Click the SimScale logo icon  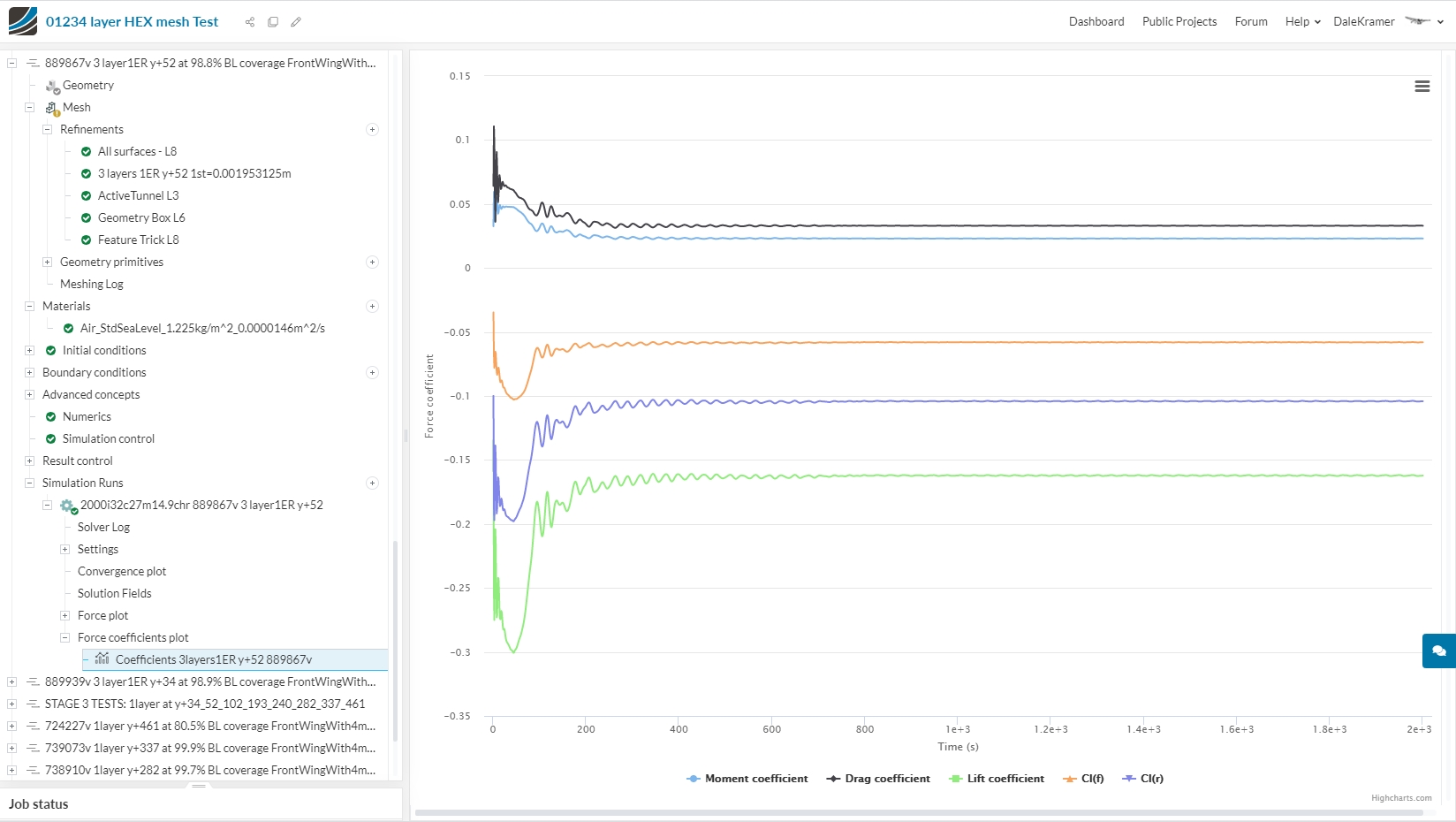pos(23,21)
